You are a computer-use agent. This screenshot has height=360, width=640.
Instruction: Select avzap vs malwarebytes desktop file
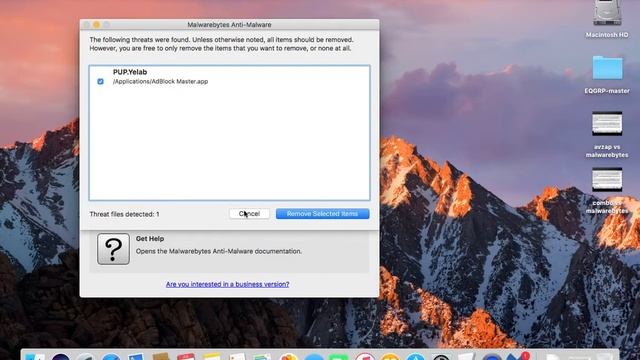[607, 123]
